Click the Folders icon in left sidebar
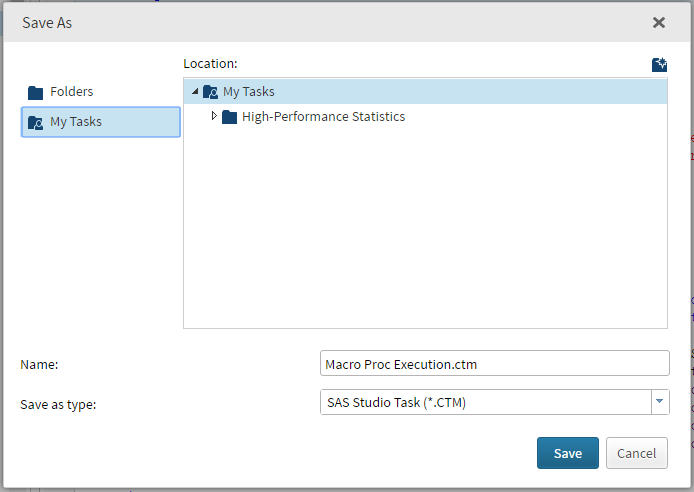 point(36,92)
